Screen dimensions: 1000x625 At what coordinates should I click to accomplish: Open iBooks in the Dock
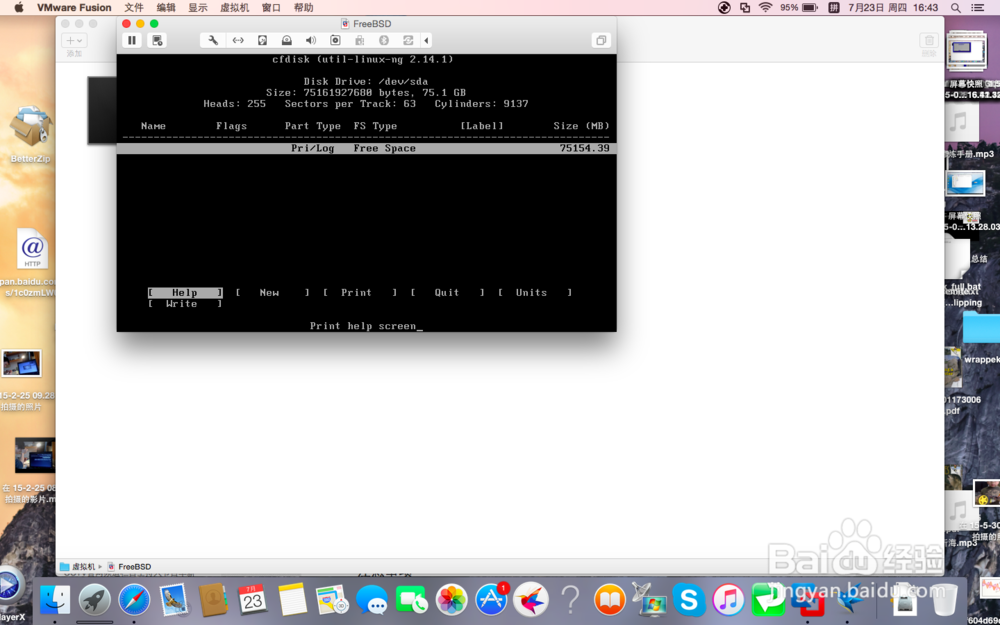(x=610, y=600)
